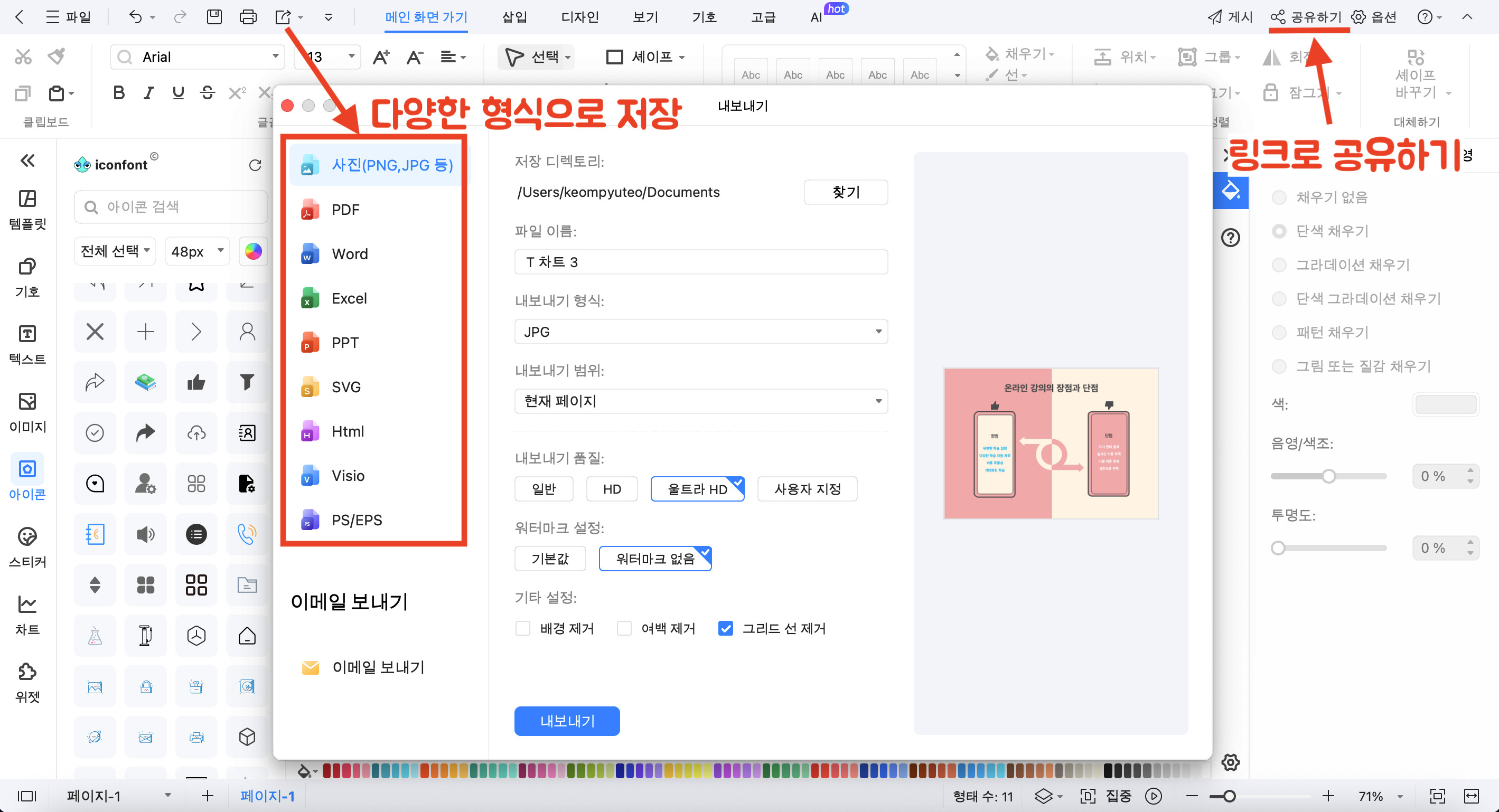Click the 아이콘 검색 search field
Screen dimensions: 1499x812
pos(171,206)
